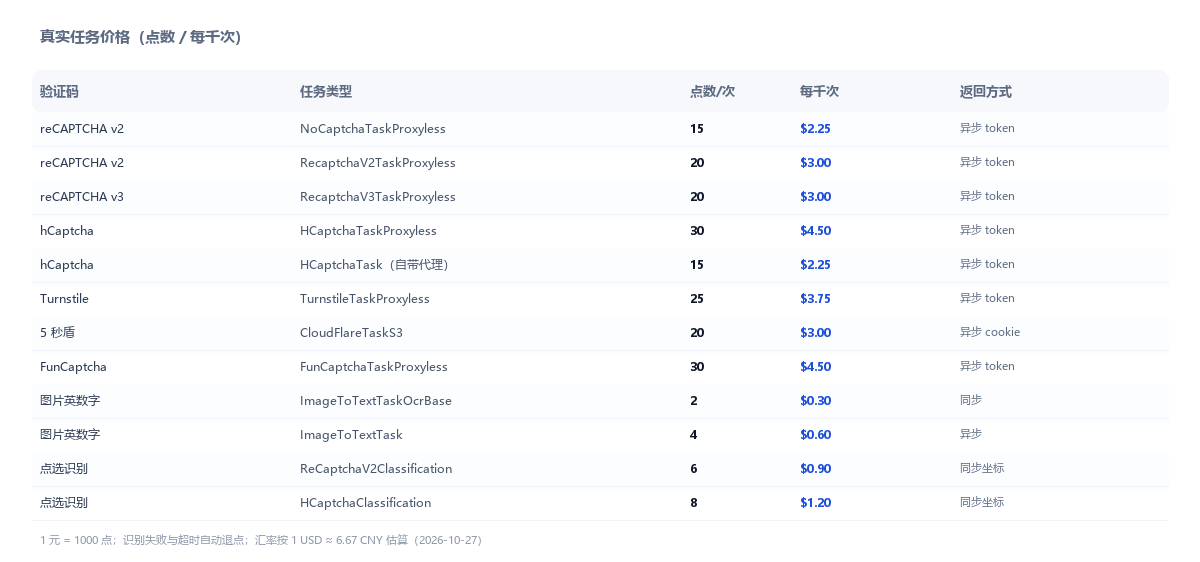This screenshot has height=562, width=1200.
Task: Click the 点数/次 column header
Action: [712, 91]
